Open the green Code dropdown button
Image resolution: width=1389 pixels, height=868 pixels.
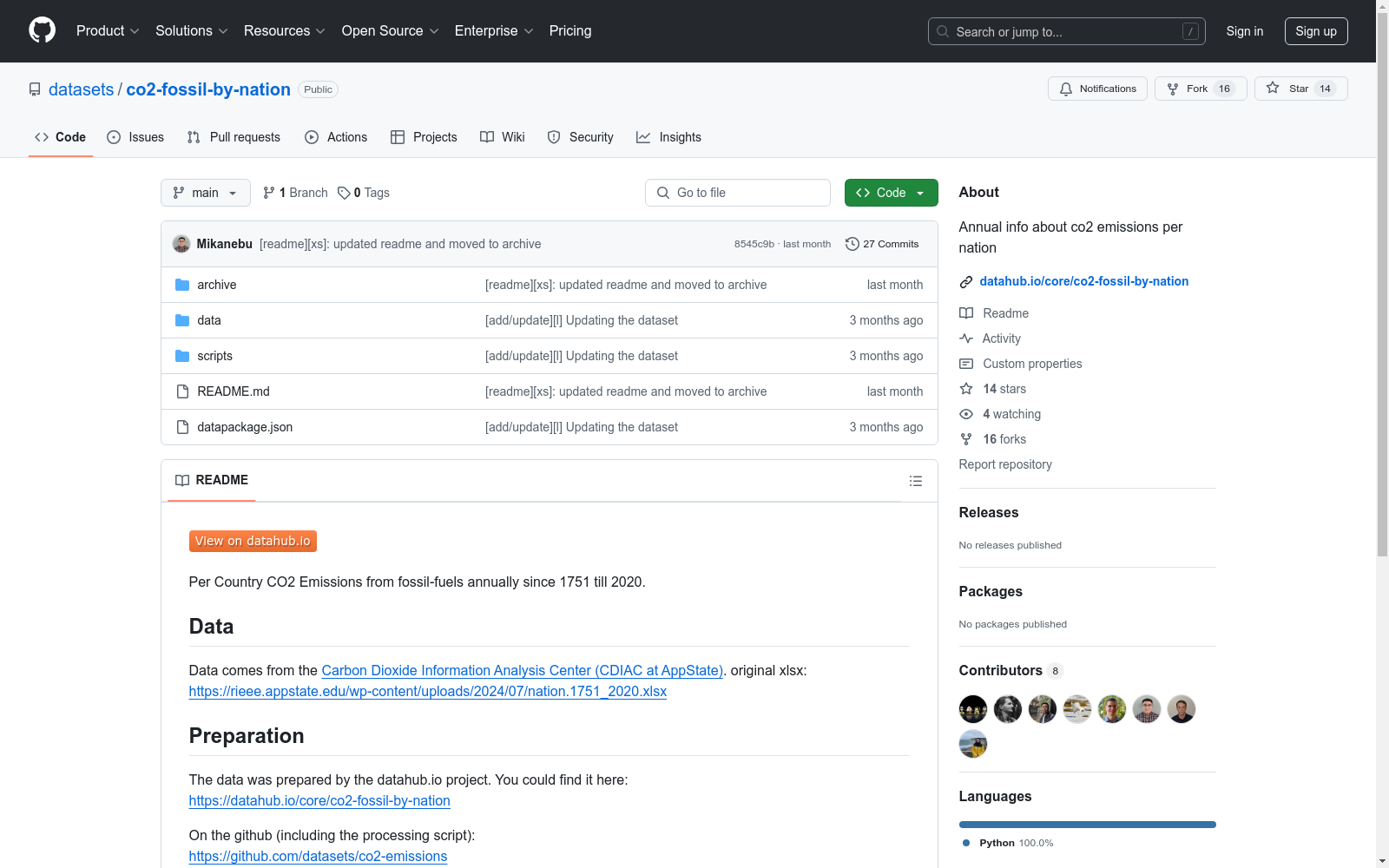(891, 193)
